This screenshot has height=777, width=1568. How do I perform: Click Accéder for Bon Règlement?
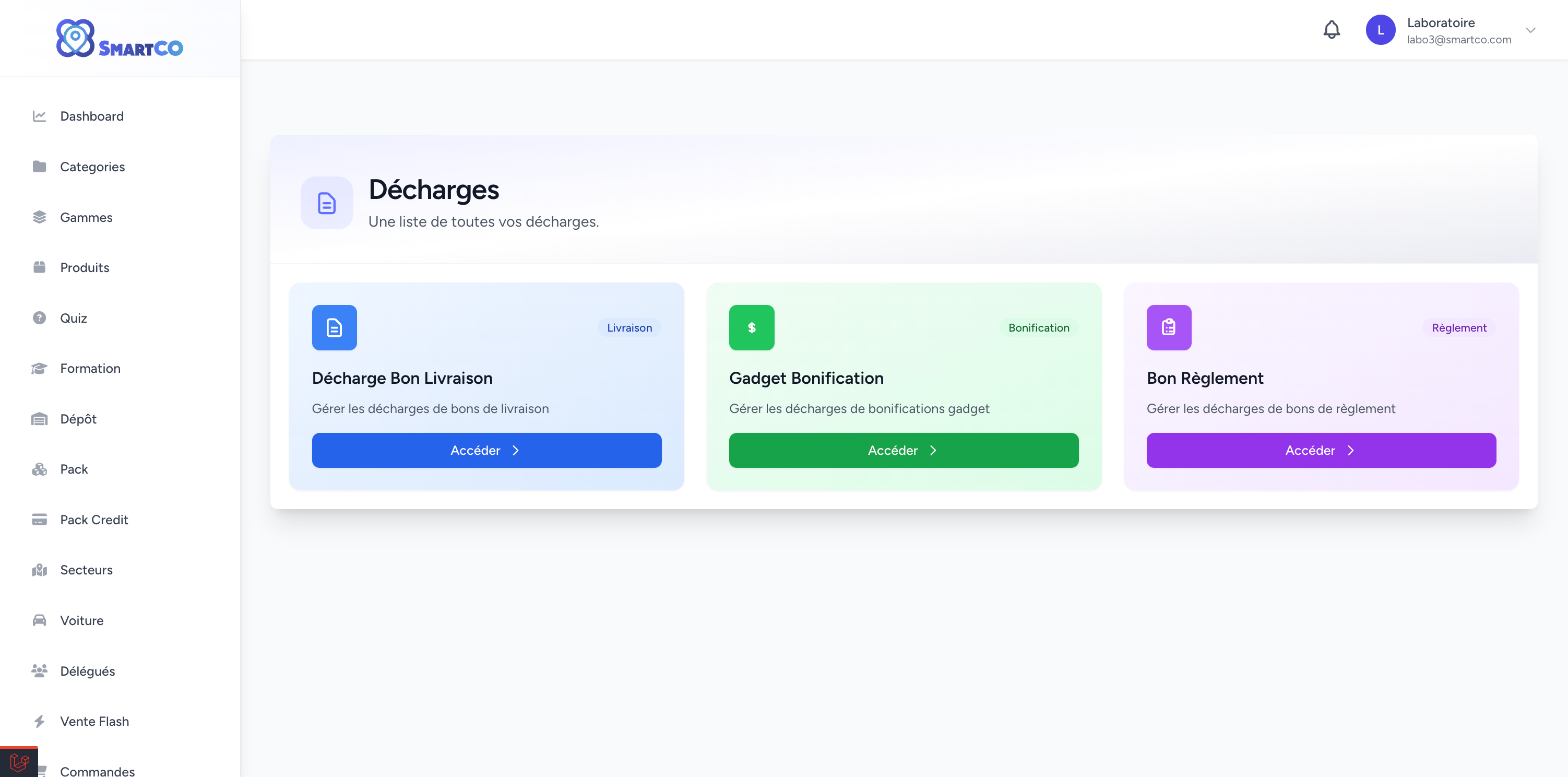[x=1321, y=450]
